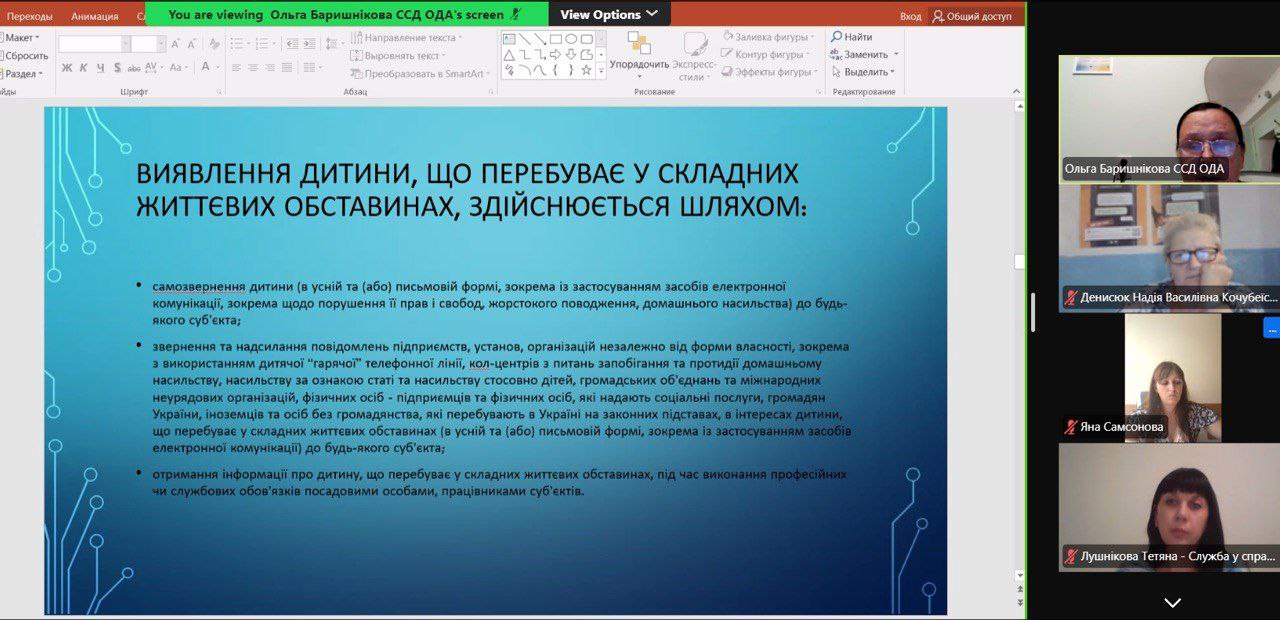Screen dimensions: 1280x620
Task: Click the Найти search icon
Action: (x=836, y=37)
